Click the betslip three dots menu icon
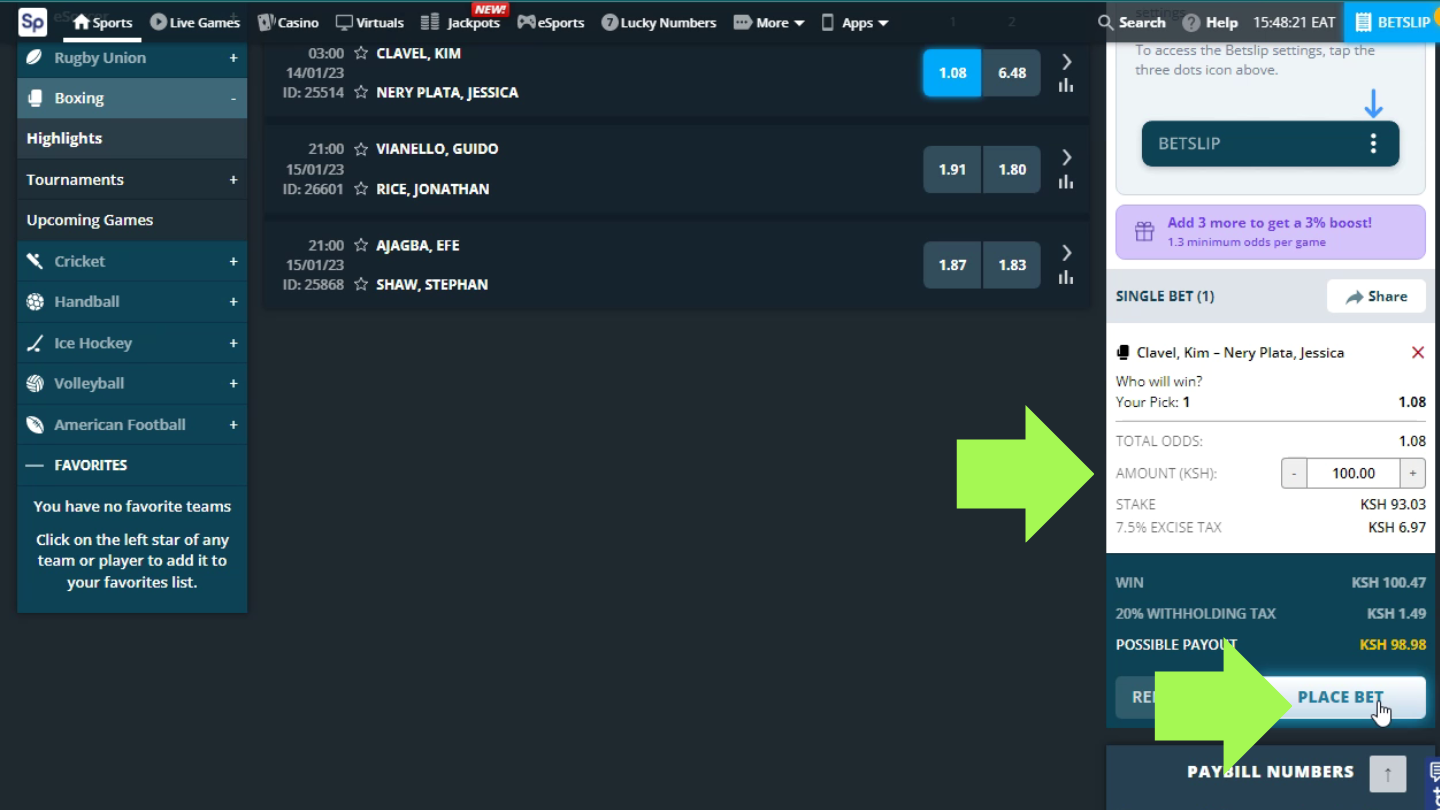Image resolution: width=1440 pixels, height=810 pixels. pyautogui.click(x=1373, y=144)
